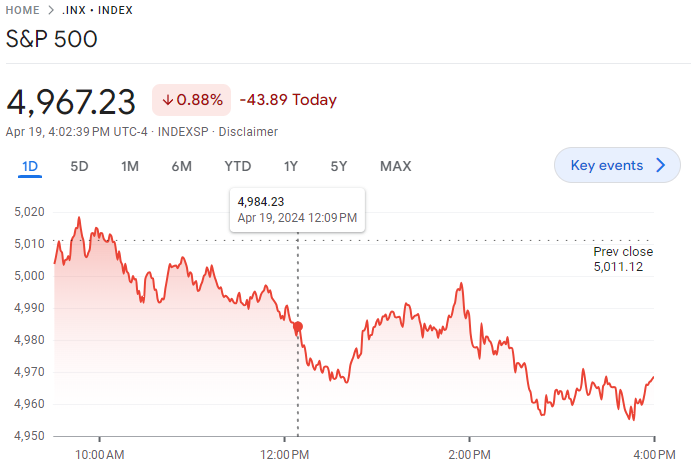Select the 6M chart range
Image resolution: width=691 pixels, height=469 pixels.
point(181,166)
